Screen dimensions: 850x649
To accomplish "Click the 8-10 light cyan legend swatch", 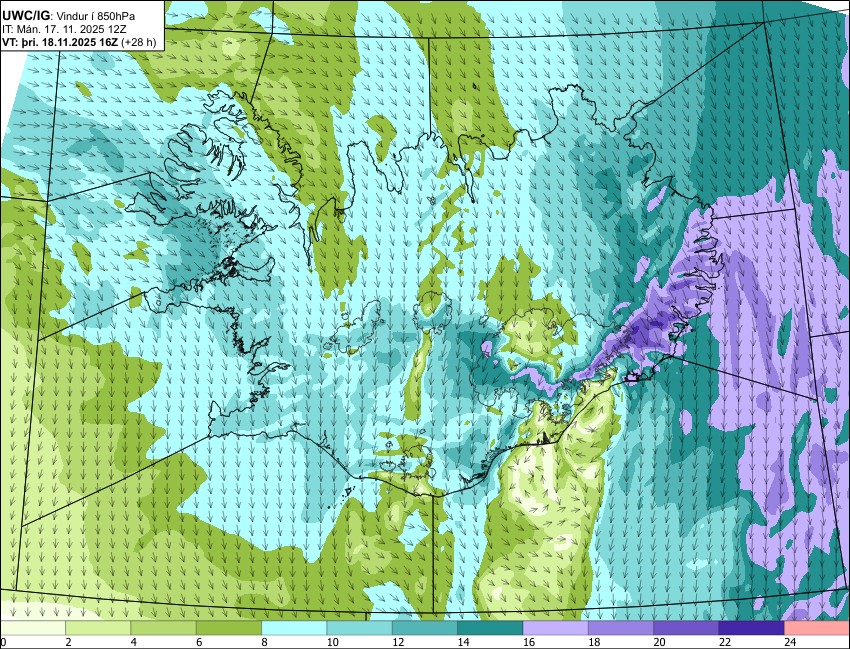I will [294, 628].
